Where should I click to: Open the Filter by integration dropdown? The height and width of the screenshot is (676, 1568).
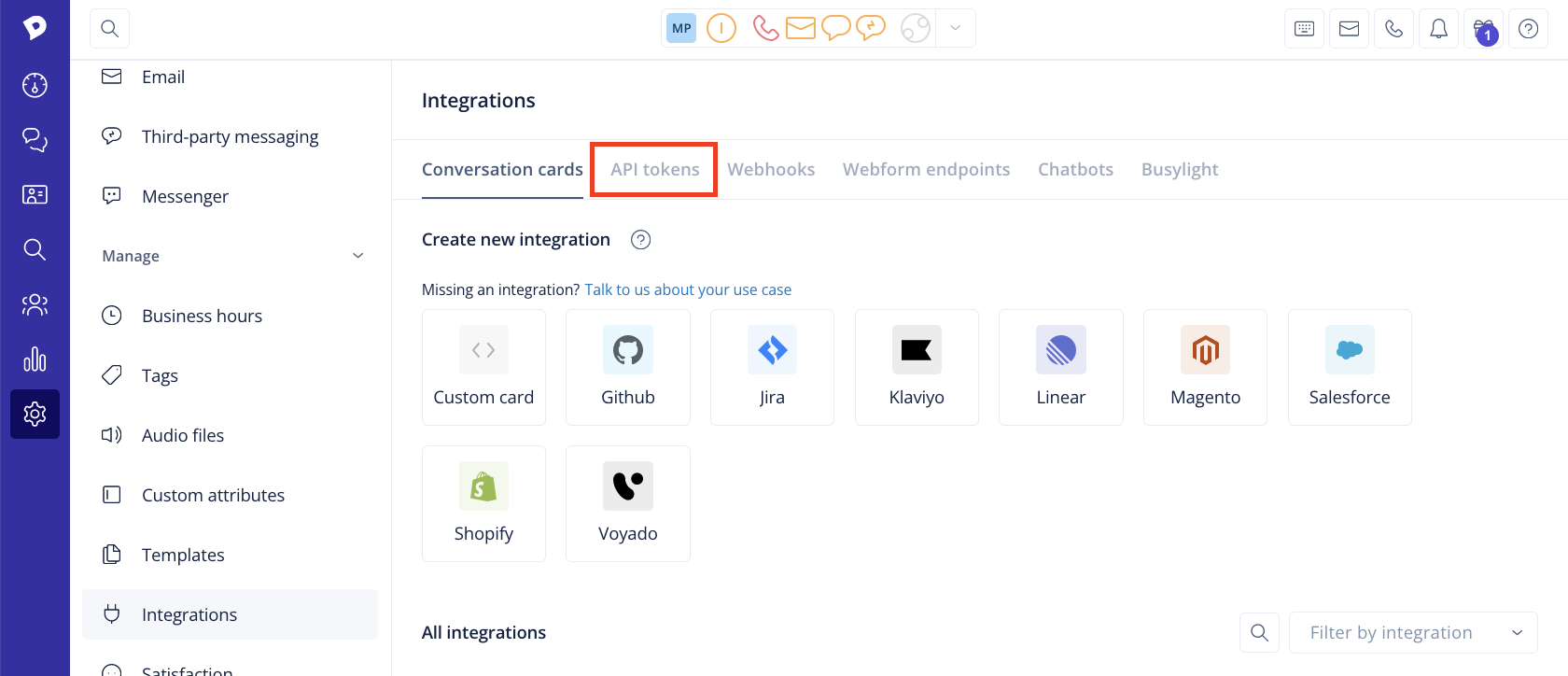coord(1413,633)
